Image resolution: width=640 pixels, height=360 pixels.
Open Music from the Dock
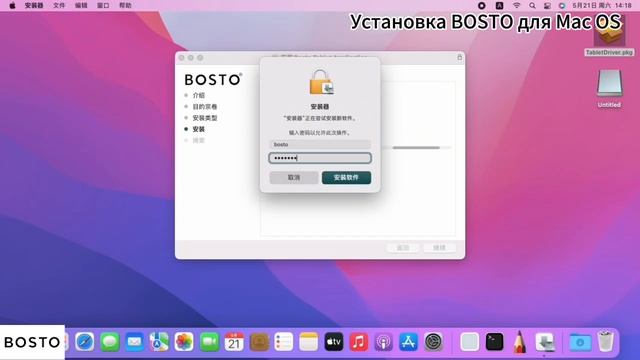tap(358, 342)
